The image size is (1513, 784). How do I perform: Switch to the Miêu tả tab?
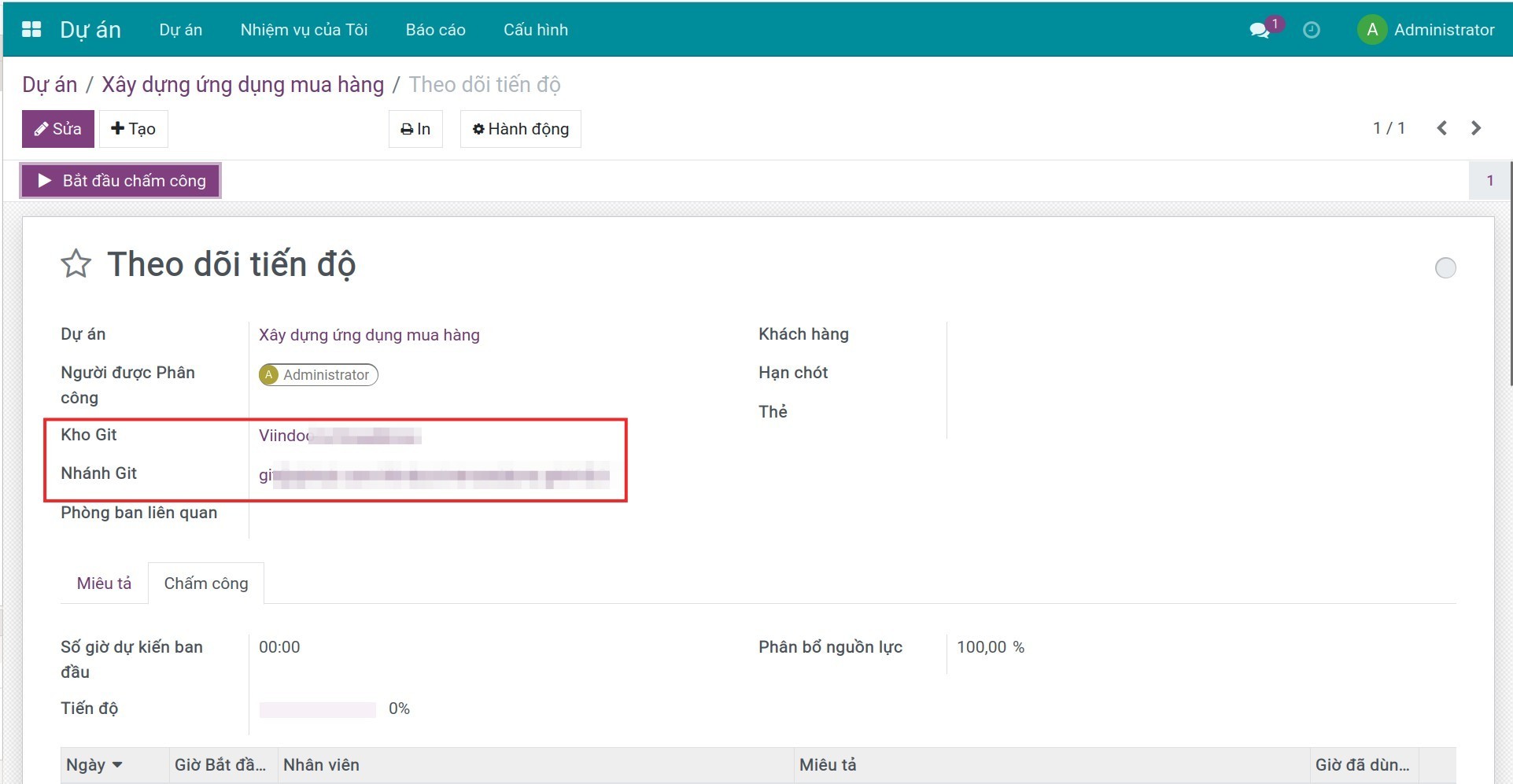(x=104, y=583)
